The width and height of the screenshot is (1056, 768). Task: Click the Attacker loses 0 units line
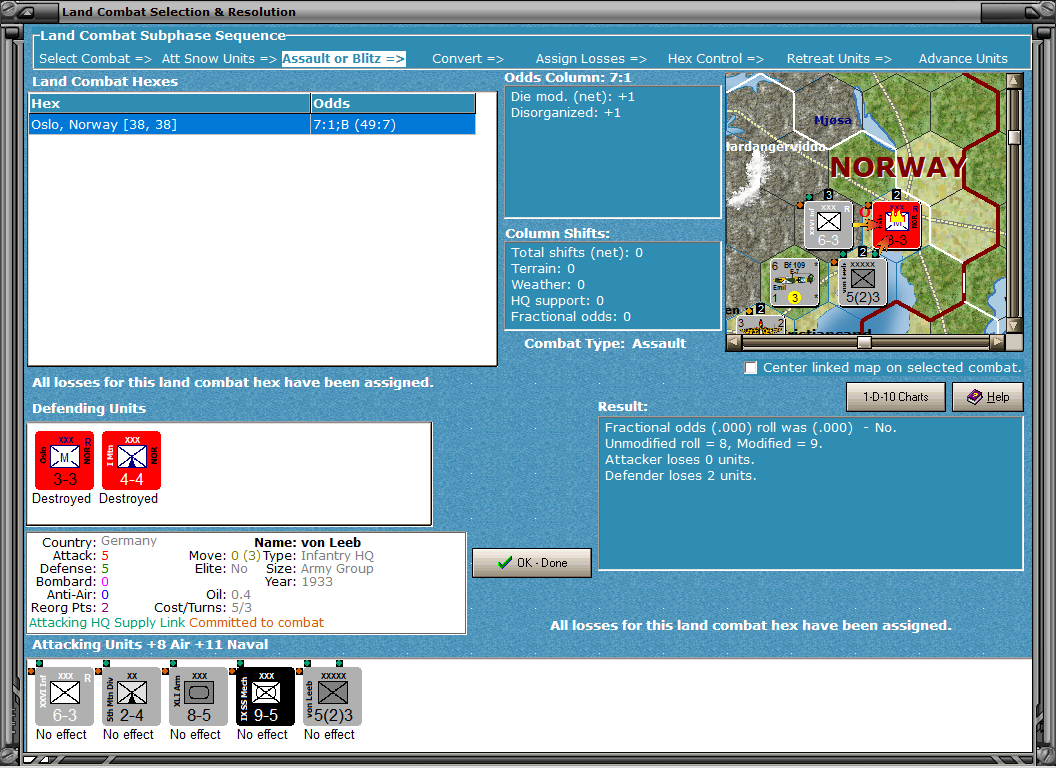tap(679, 459)
